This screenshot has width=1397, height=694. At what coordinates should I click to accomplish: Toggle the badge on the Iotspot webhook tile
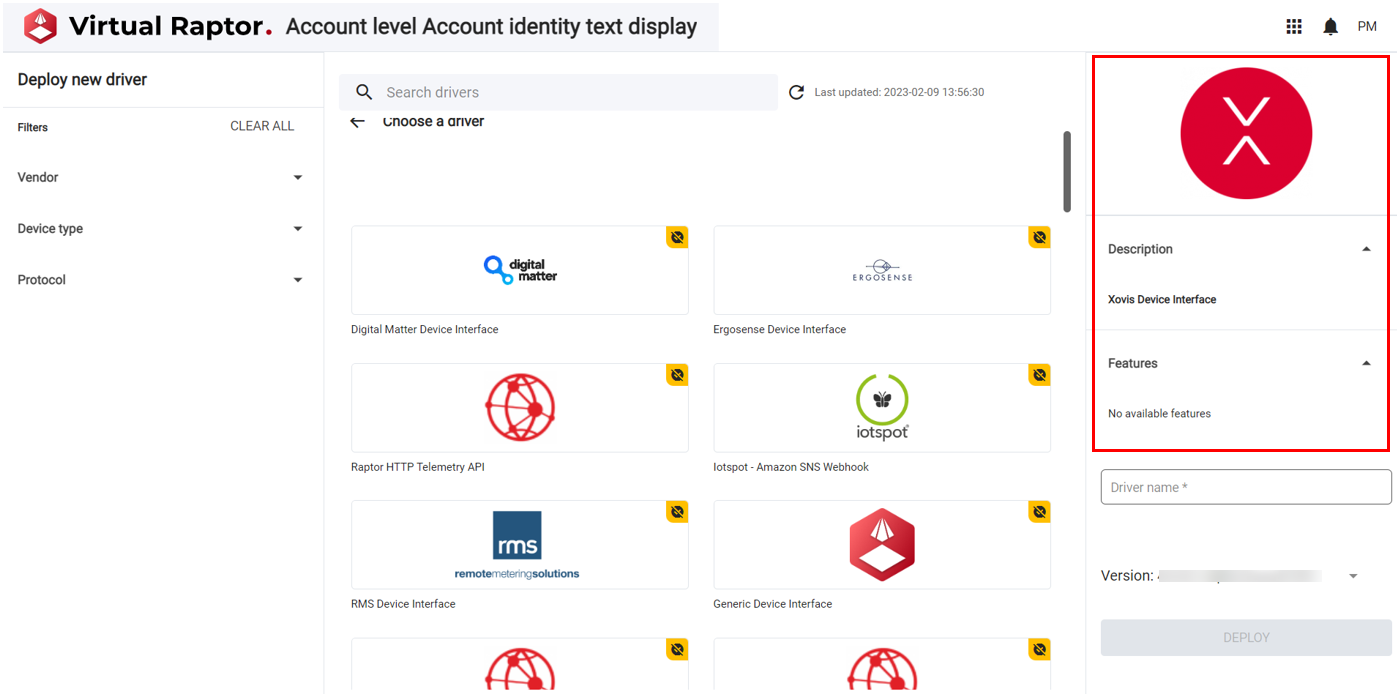click(1039, 374)
